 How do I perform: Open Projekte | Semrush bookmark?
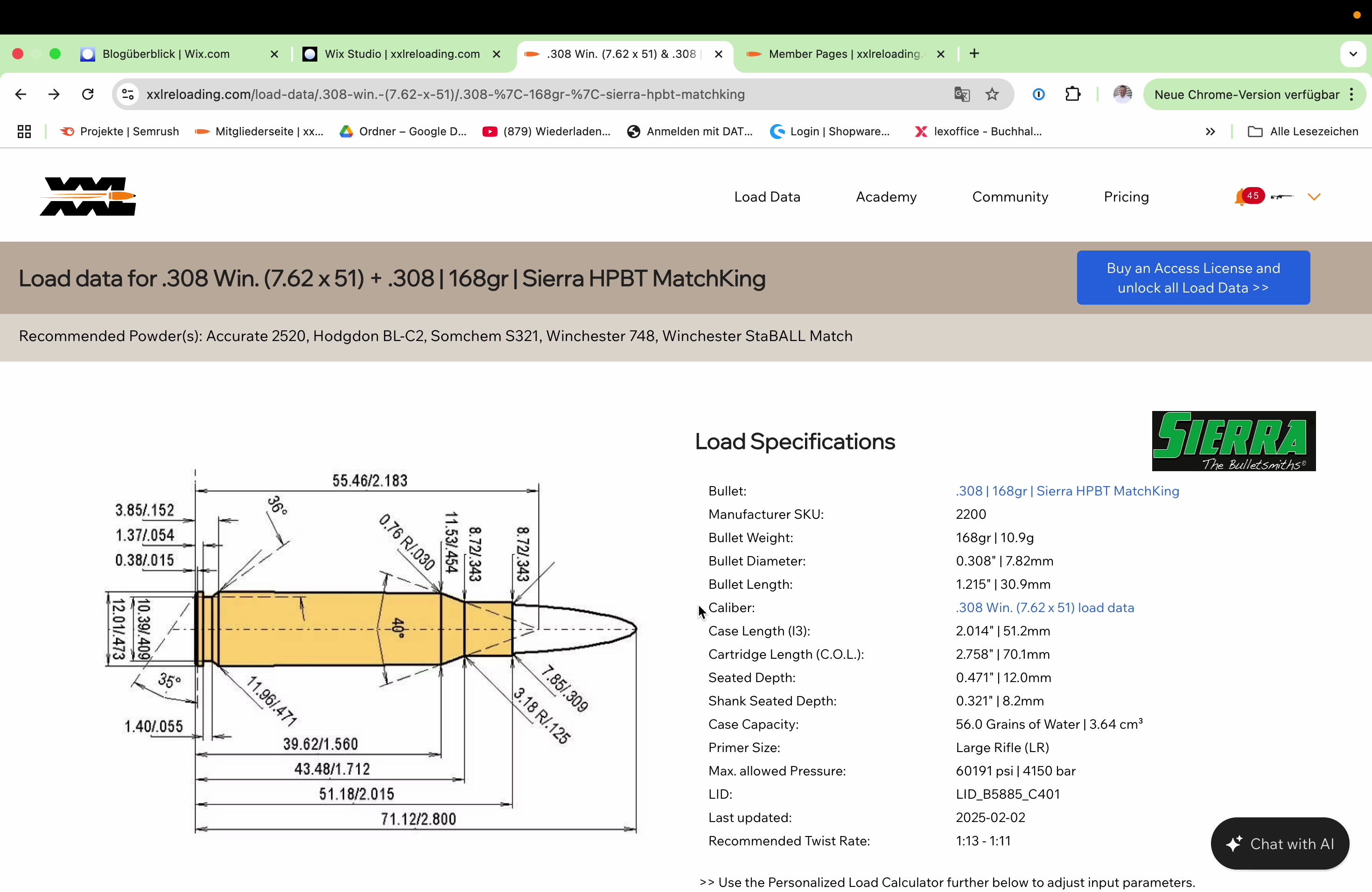click(x=120, y=132)
